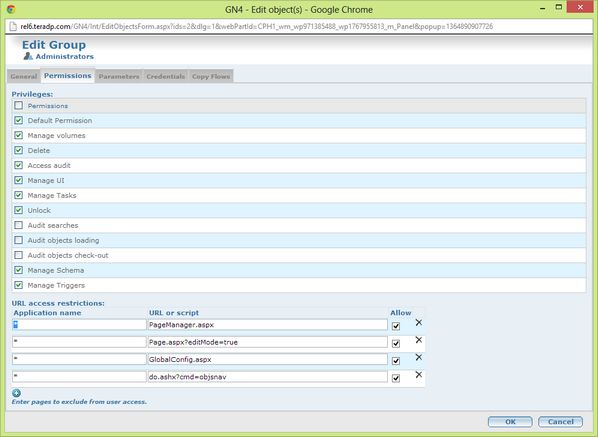Viewport: 598px width, 437px height.
Task: Uncheck Default Permission privilege
Action: coord(18,120)
